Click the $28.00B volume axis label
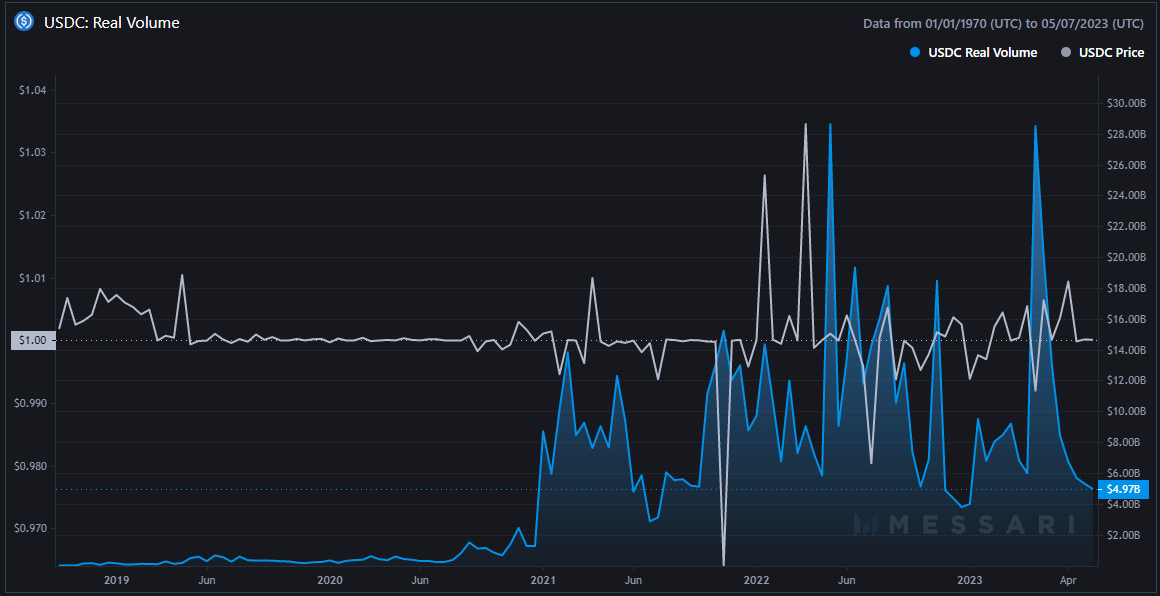 point(1125,135)
